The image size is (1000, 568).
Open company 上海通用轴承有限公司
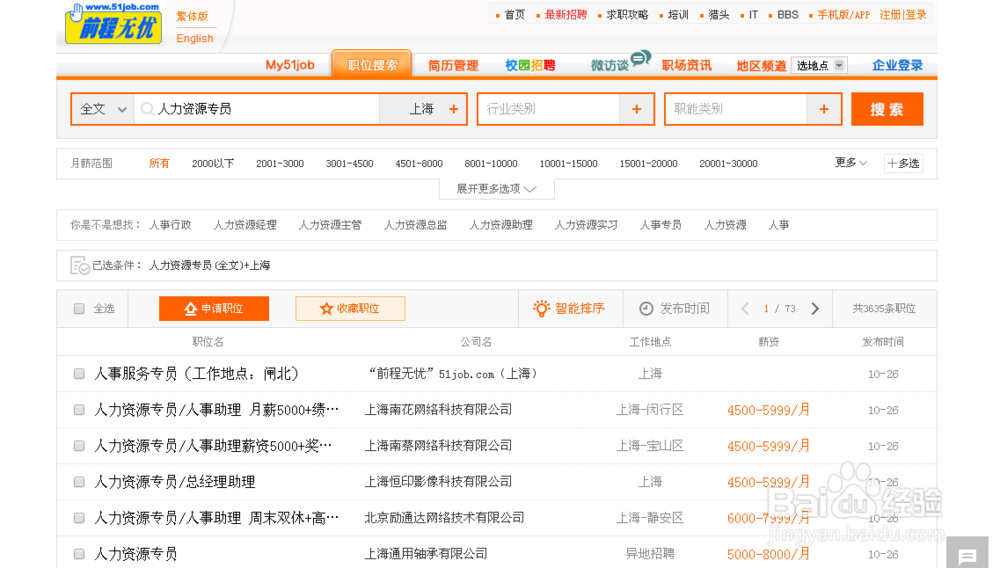426,554
